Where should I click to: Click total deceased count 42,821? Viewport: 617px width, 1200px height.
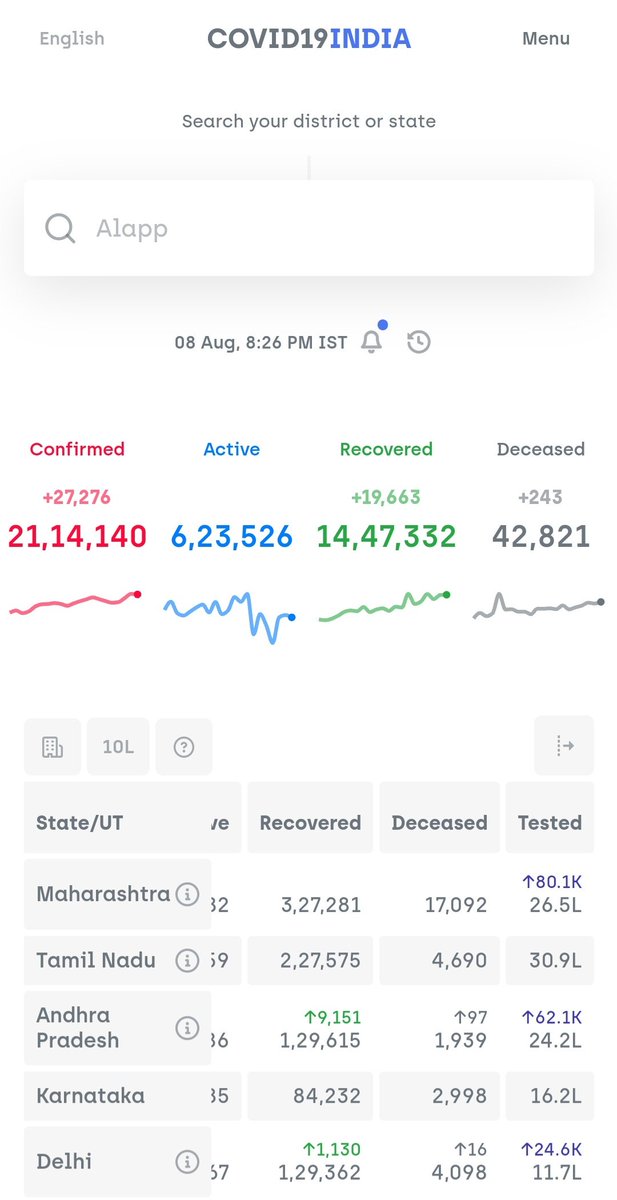click(x=541, y=537)
